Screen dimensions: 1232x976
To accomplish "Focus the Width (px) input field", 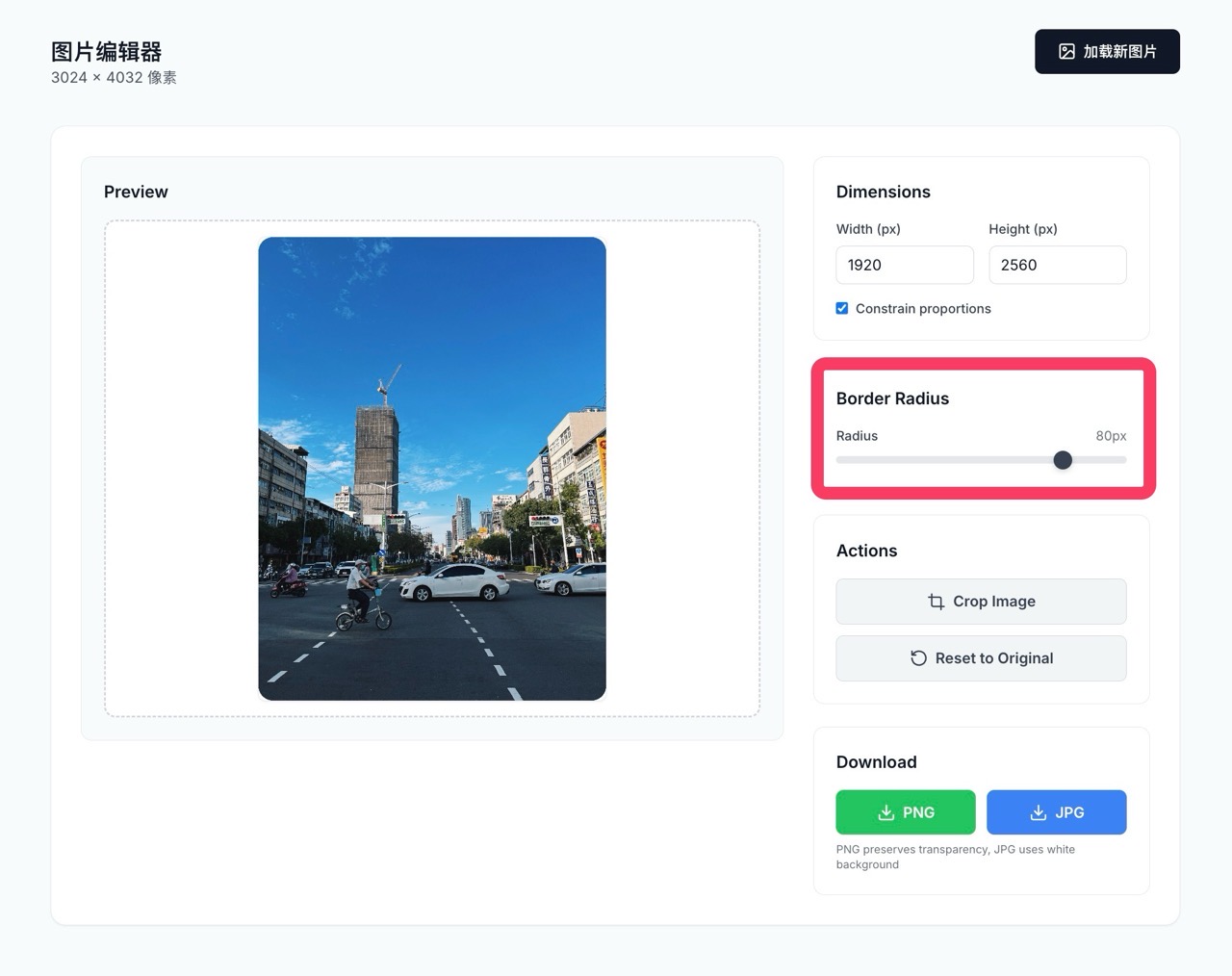I will point(904,265).
